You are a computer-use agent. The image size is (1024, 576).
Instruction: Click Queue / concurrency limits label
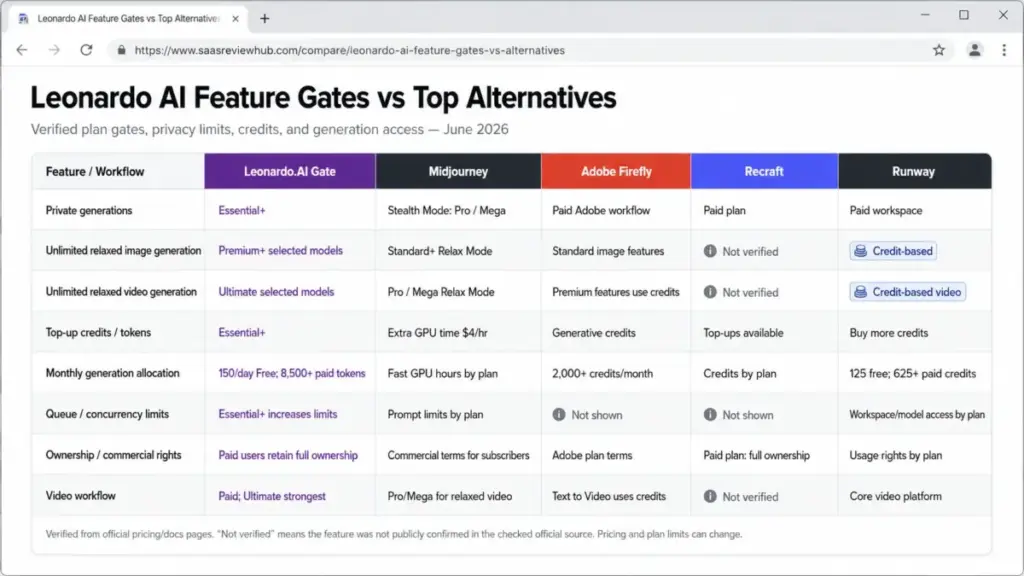[x=107, y=414]
